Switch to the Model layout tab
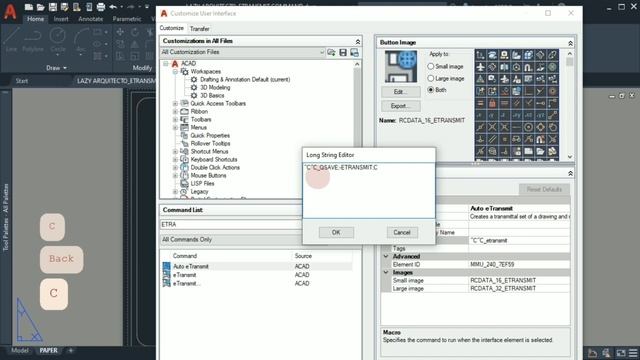 pos(20,351)
